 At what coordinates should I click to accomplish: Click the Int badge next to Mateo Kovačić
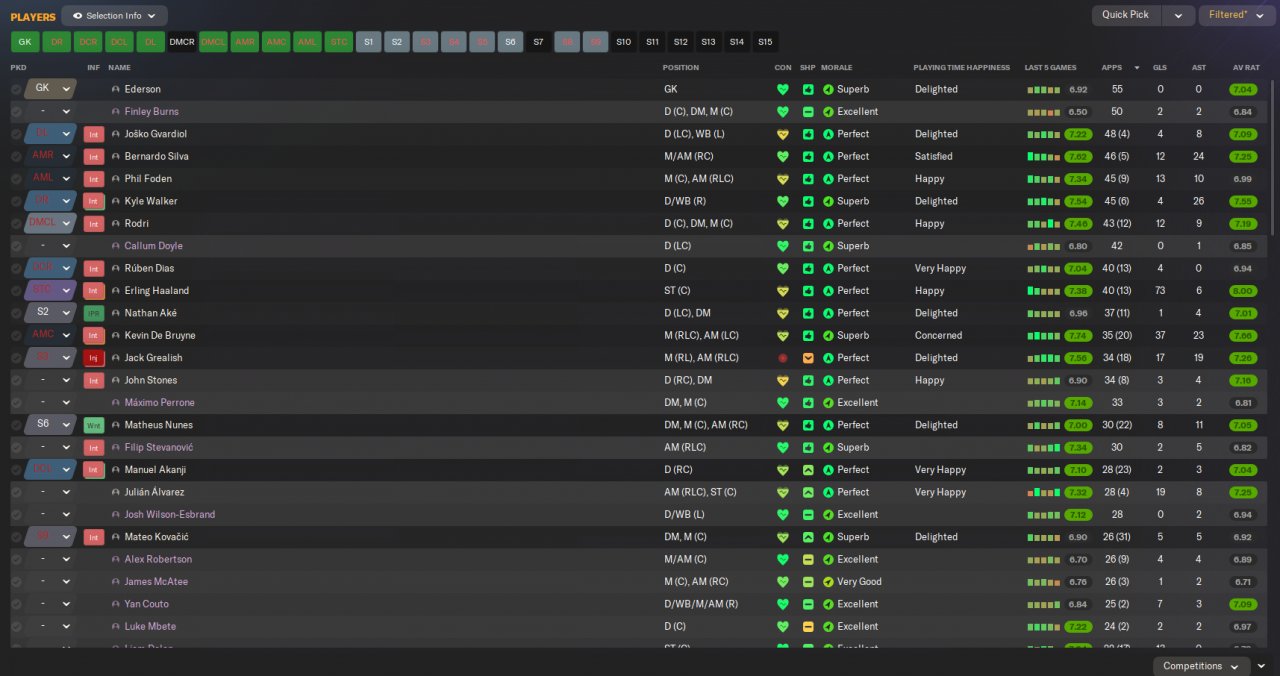point(94,537)
